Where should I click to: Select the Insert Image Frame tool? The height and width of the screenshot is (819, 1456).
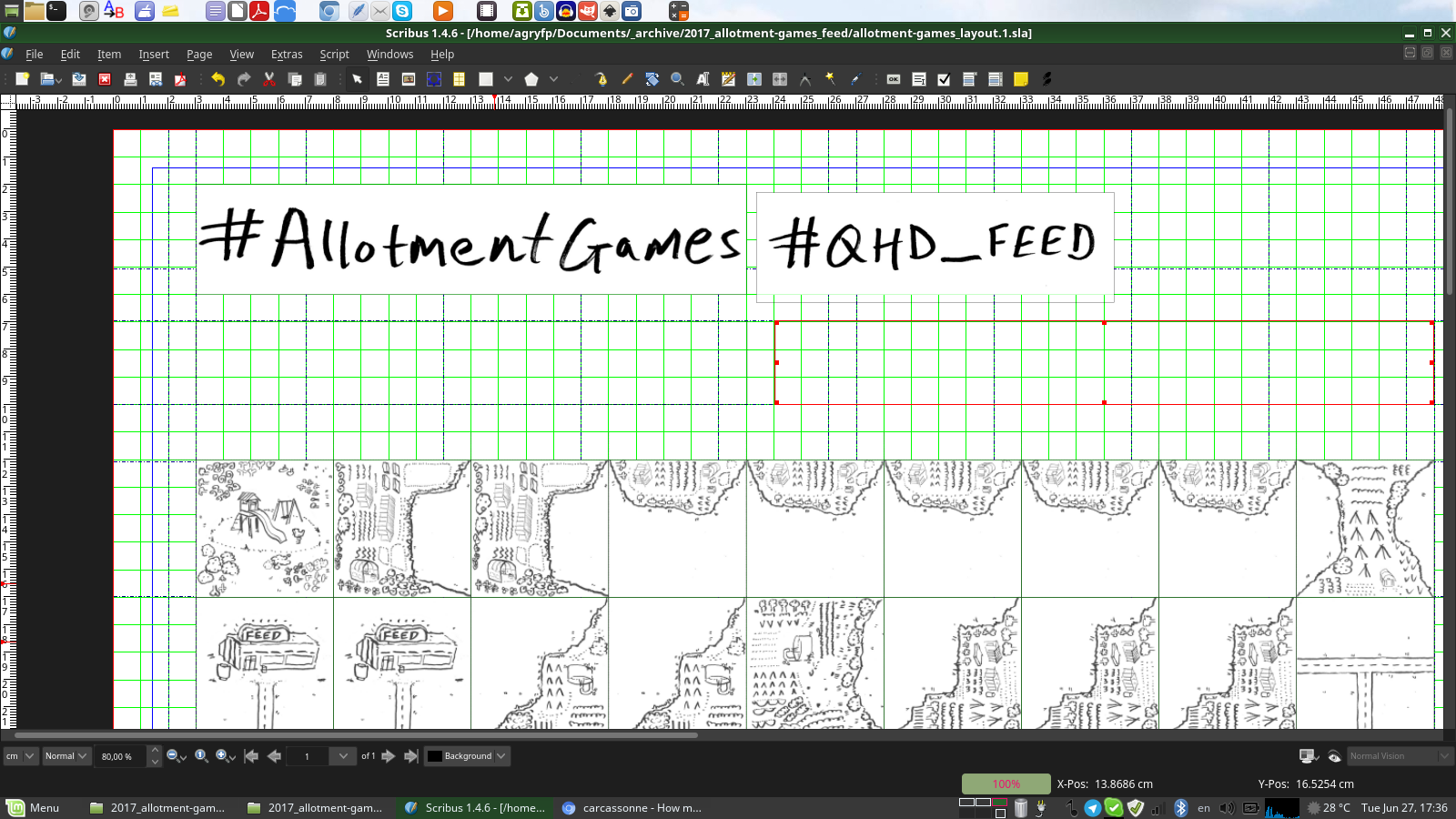409,79
